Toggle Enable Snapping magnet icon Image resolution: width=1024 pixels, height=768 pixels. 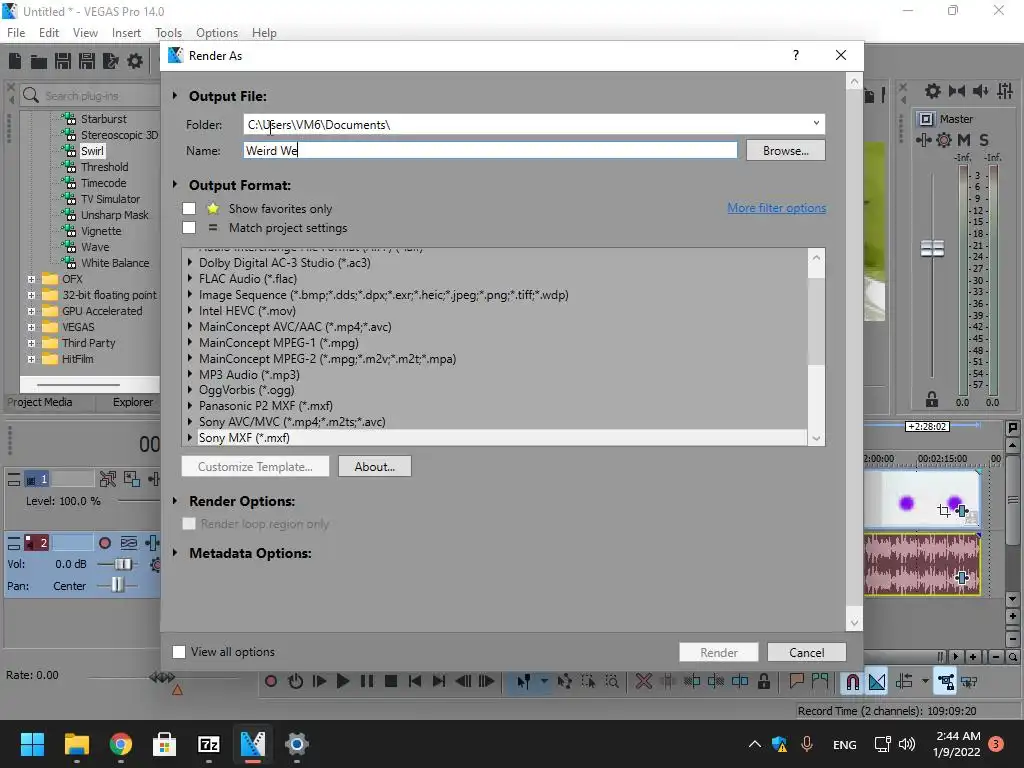click(852, 682)
